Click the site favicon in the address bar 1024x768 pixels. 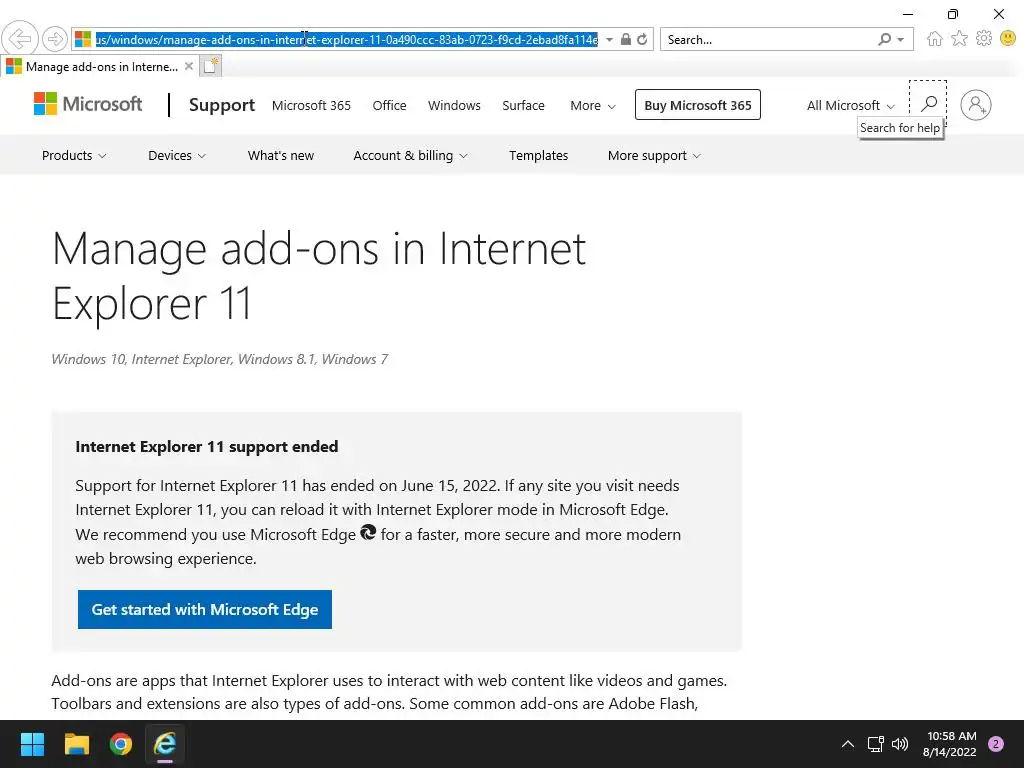(x=83, y=39)
